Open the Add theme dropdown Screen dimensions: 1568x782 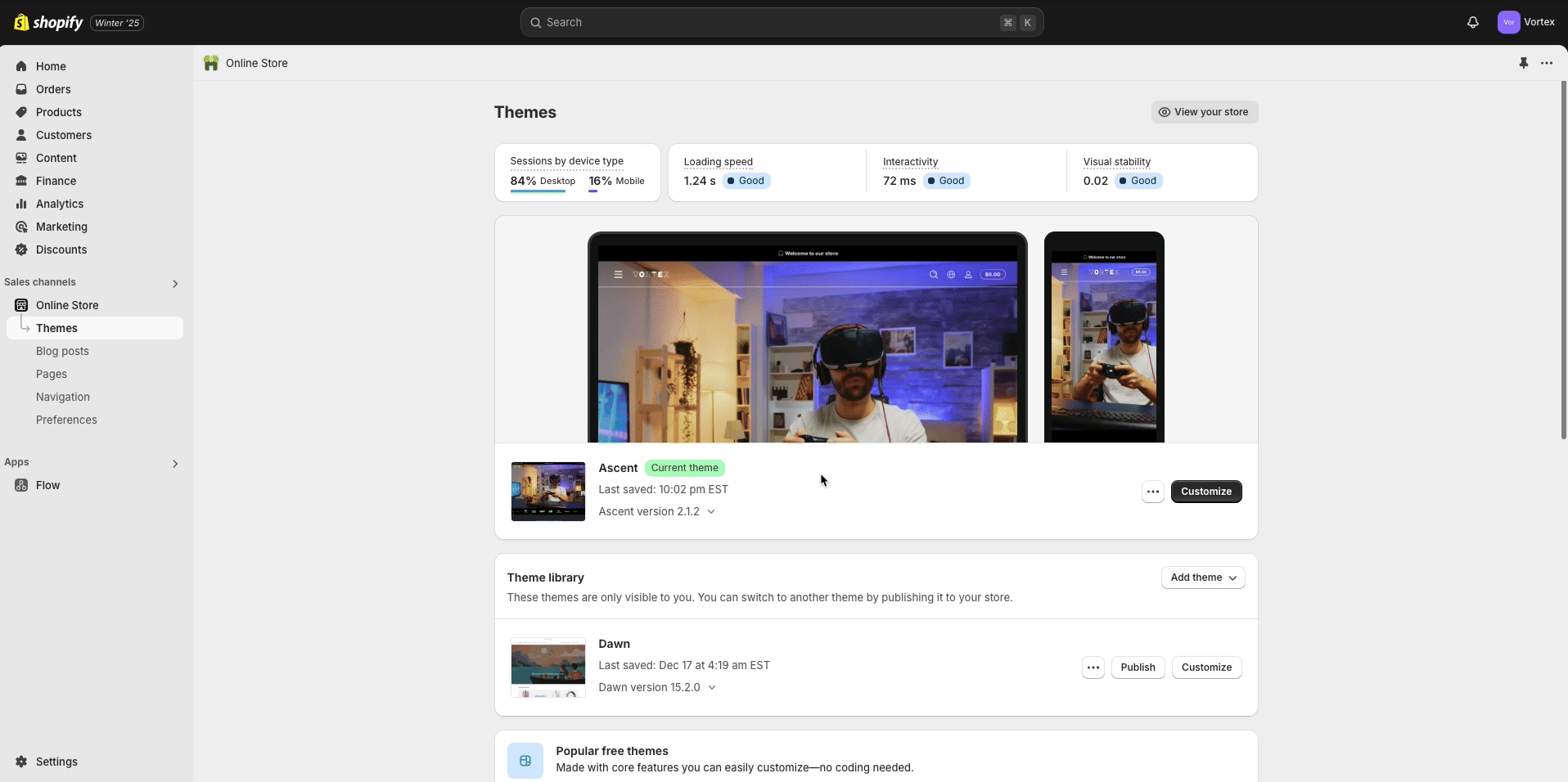coord(1202,578)
